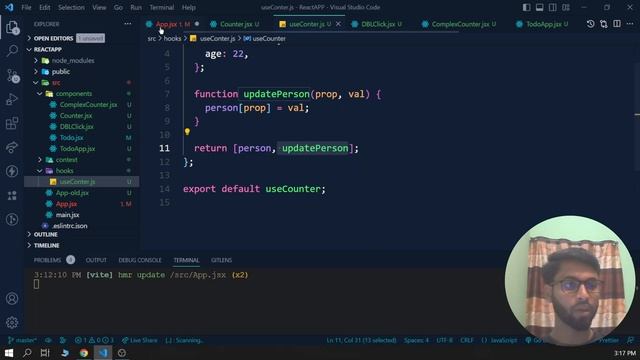Open the editor more actions menu

click(630, 24)
